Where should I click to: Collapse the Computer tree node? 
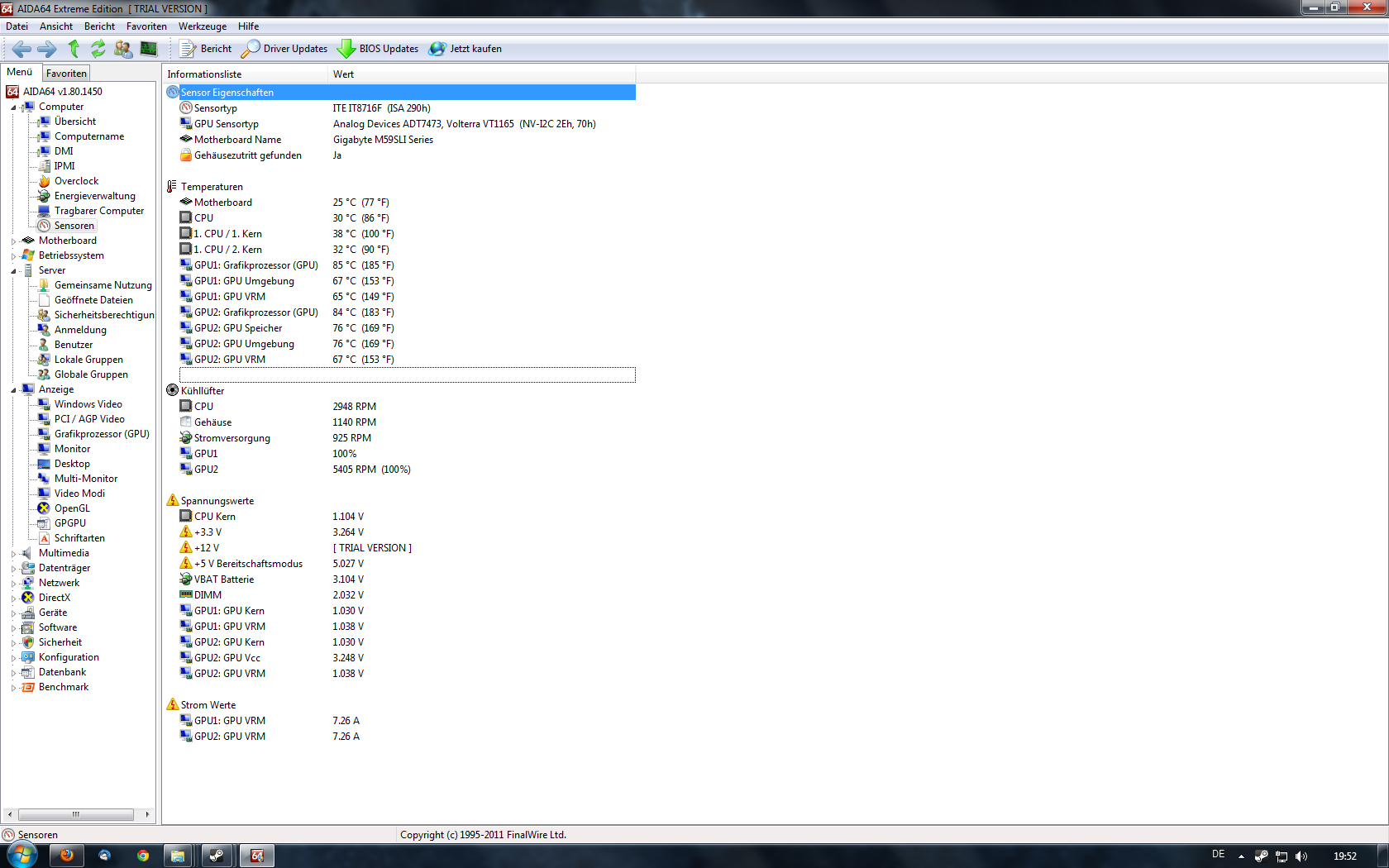coord(13,107)
